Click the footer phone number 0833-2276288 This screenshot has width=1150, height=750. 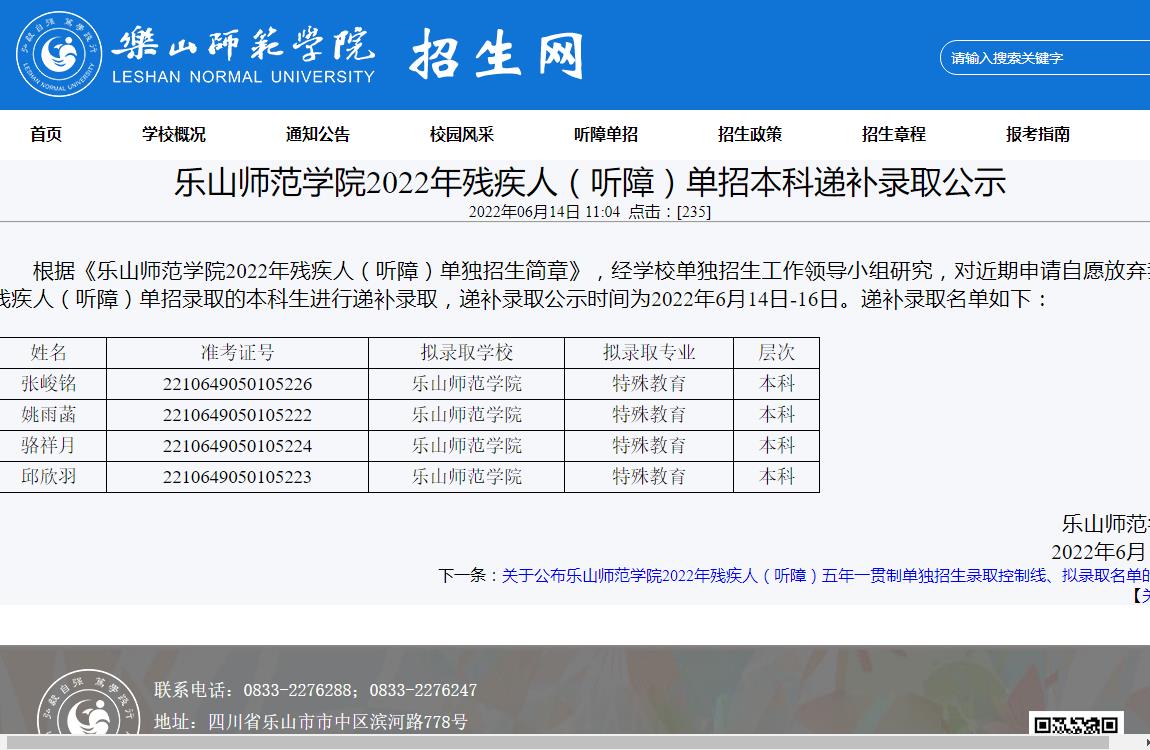[297, 690]
